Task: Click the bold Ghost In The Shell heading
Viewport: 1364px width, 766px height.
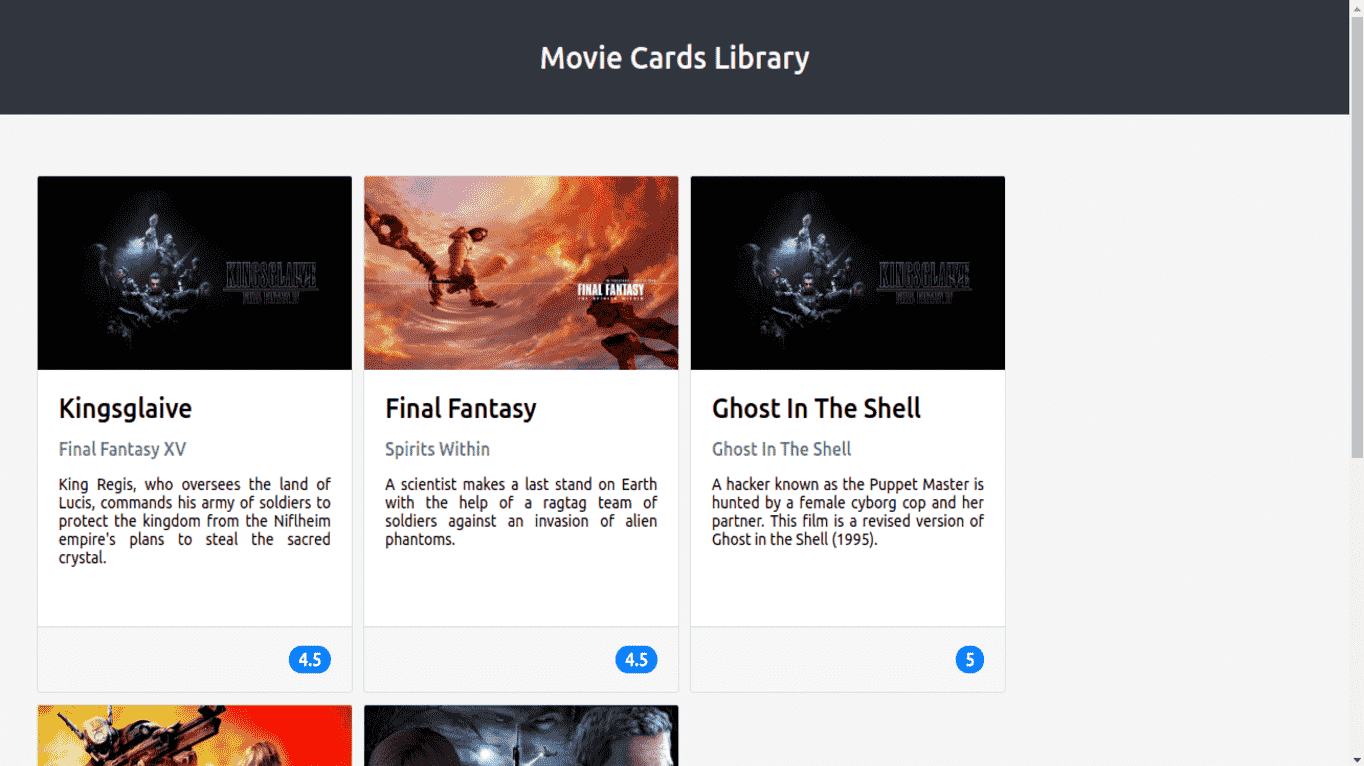Action: pyautogui.click(x=816, y=408)
